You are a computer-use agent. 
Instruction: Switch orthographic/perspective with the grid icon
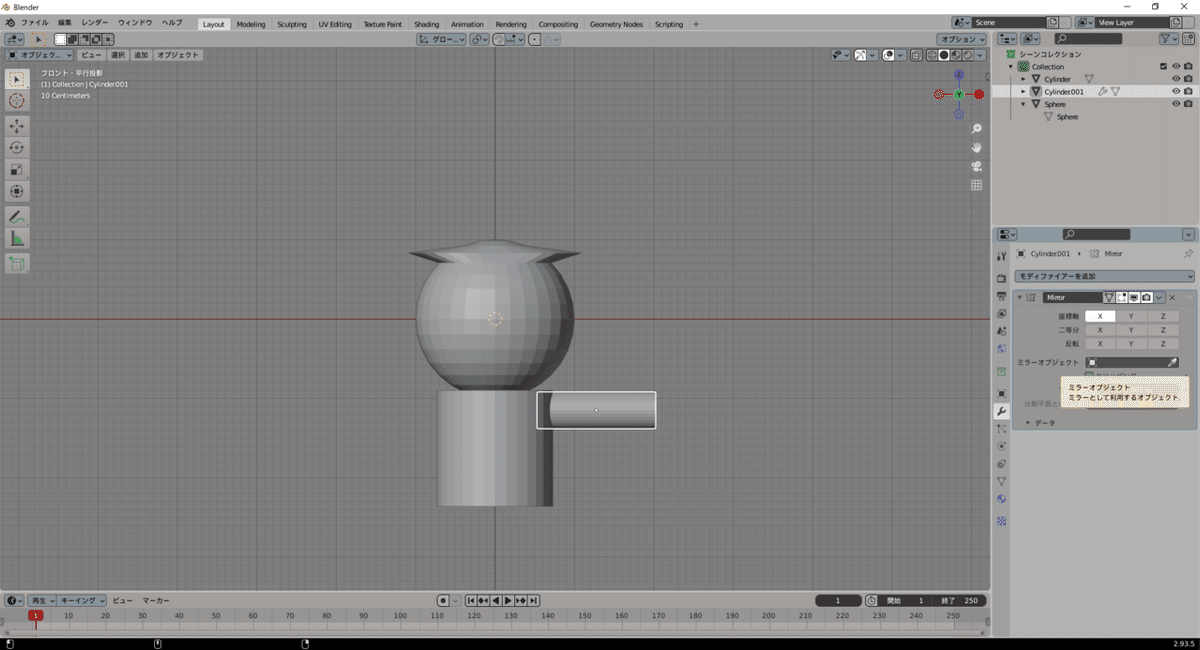click(x=976, y=185)
